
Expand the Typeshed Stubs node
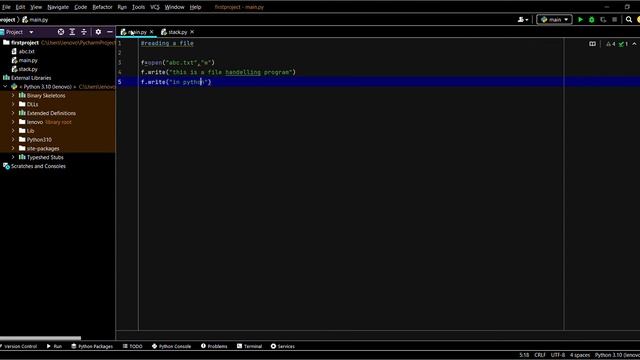tap(13, 157)
